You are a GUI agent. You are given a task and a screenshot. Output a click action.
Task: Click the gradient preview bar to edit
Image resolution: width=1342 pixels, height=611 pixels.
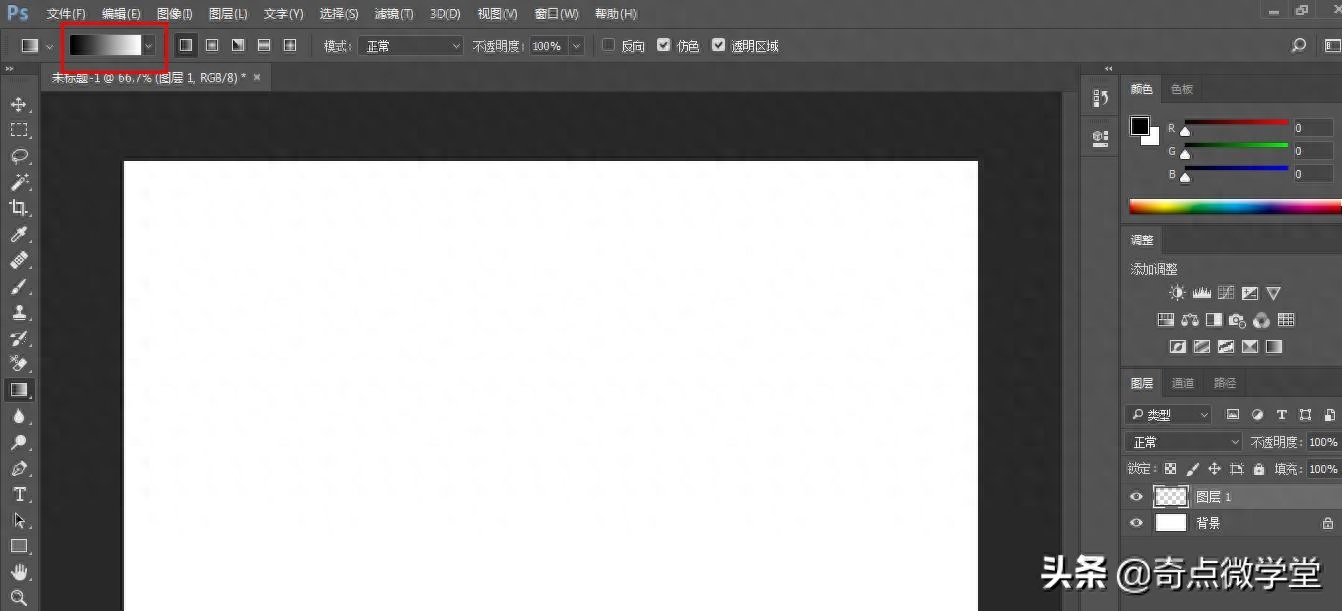point(105,46)
